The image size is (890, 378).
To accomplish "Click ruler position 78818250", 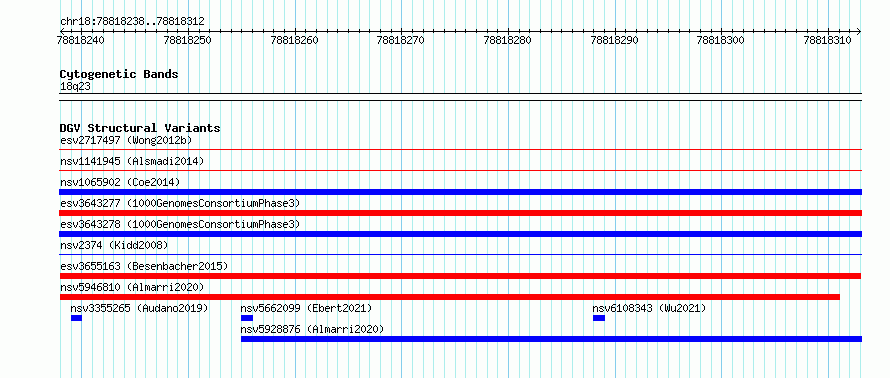I will (x=188, y=40).
